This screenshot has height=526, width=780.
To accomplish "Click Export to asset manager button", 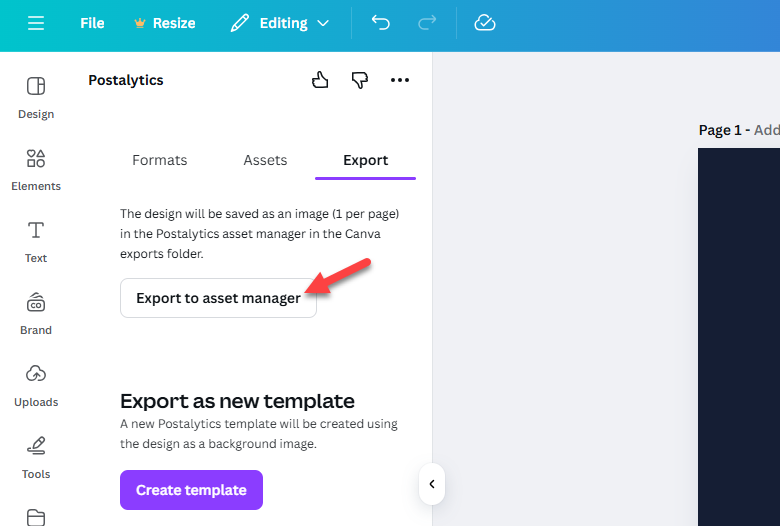I will [218, 298].
